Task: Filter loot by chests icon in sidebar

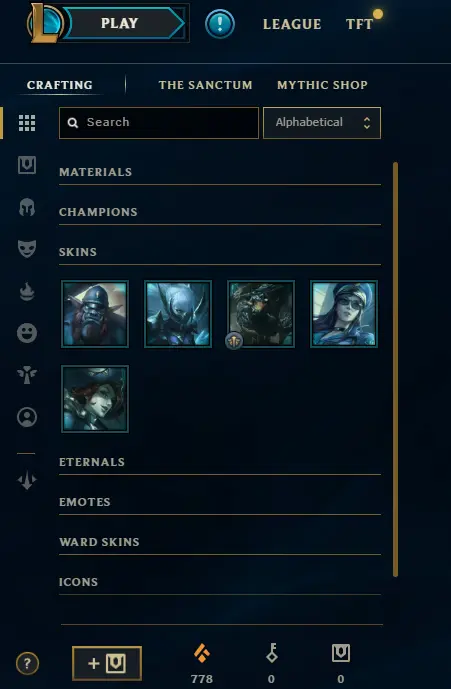Action: [27, 165]
